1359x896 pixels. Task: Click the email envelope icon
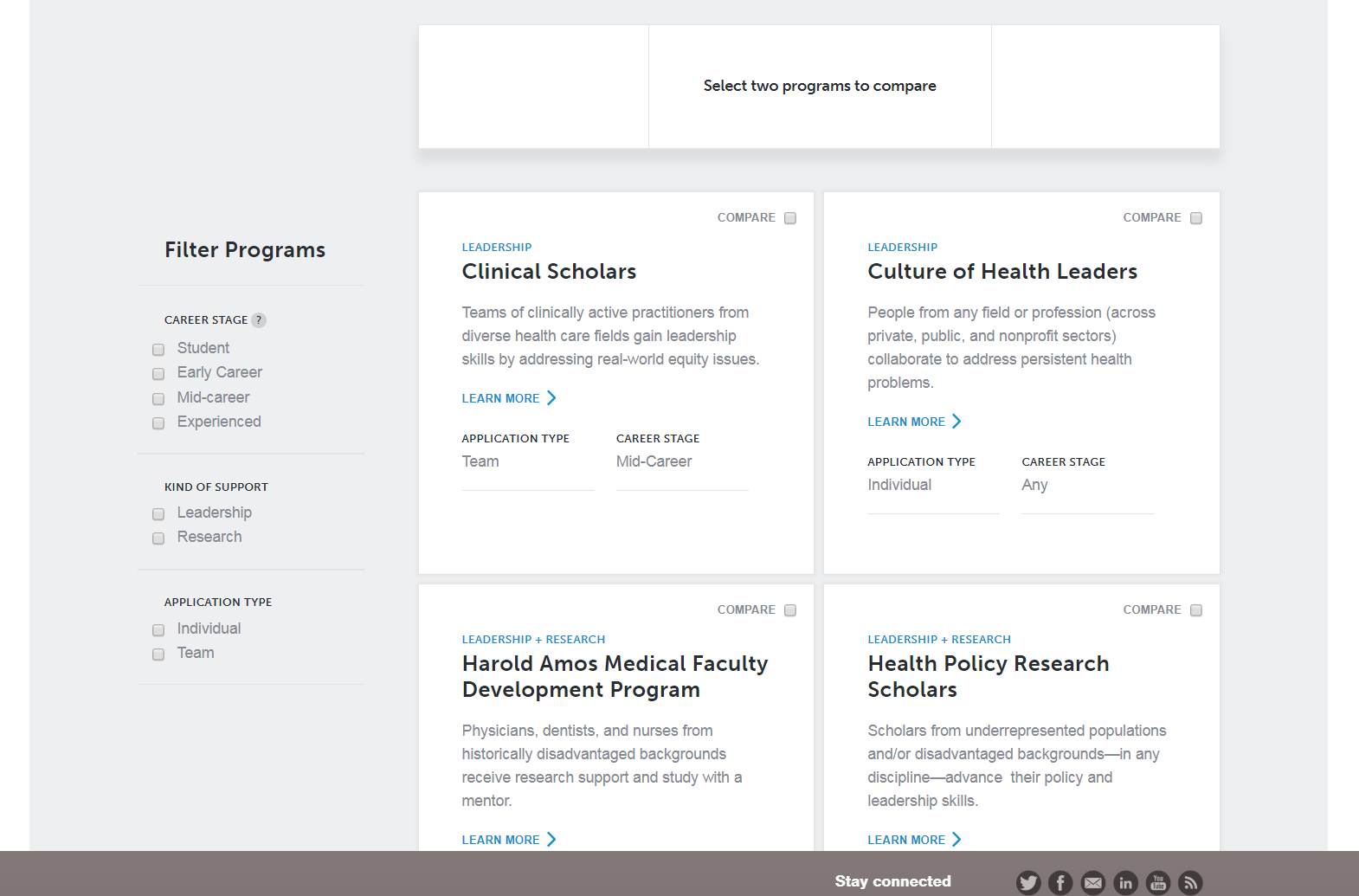coord(1093,882)
